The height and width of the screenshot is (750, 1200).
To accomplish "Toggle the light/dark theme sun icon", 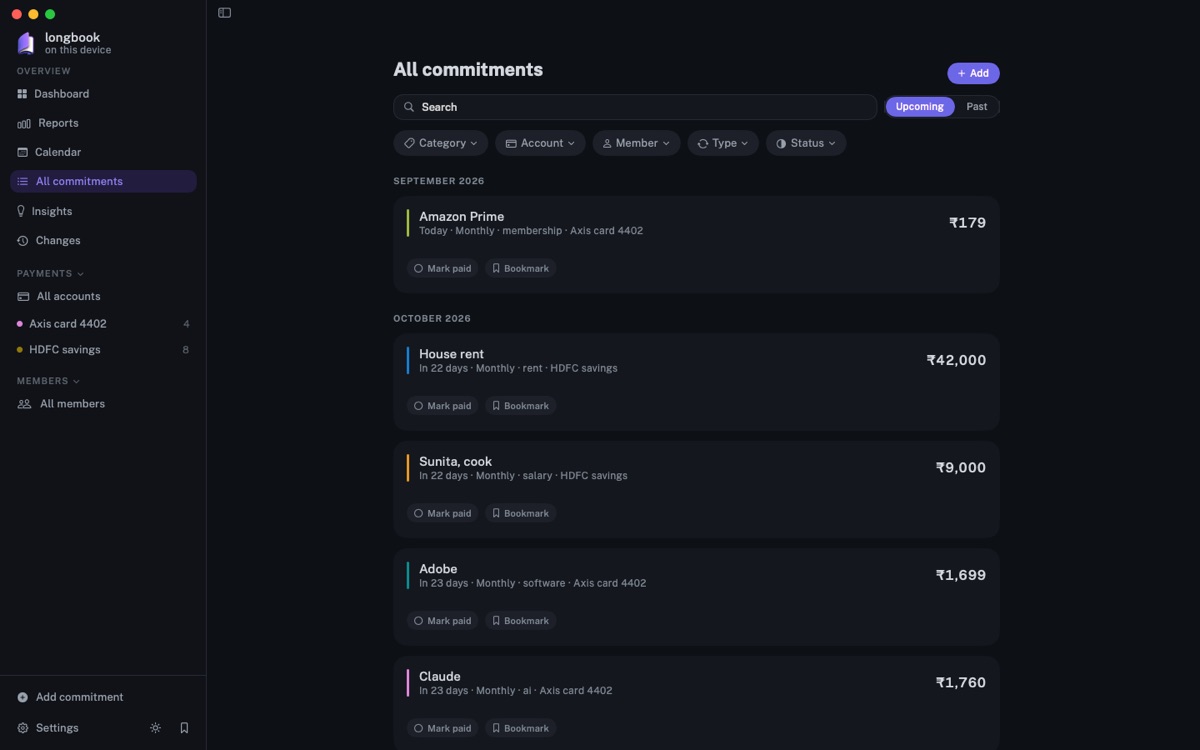I will tap(155, 728).
